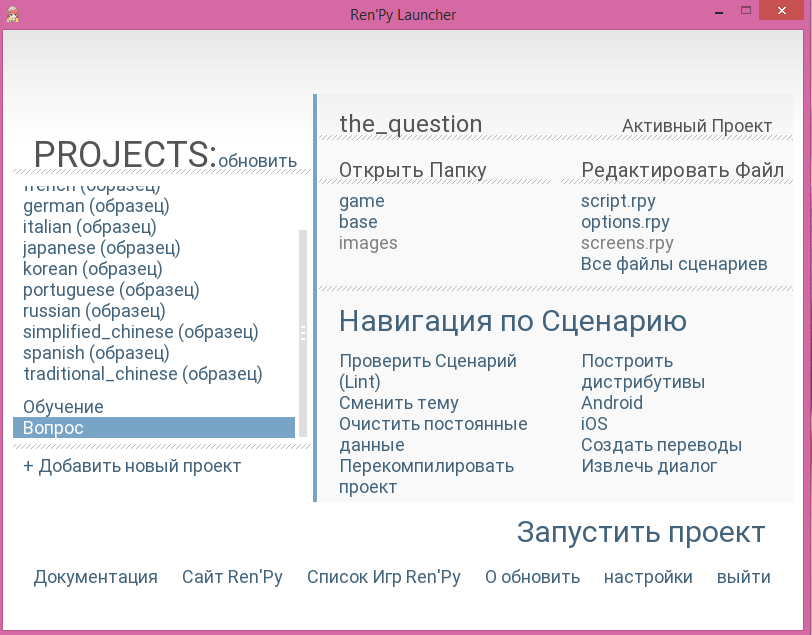Open the images folder
Screen dimensions: 812x635
[x=368, y=243]
